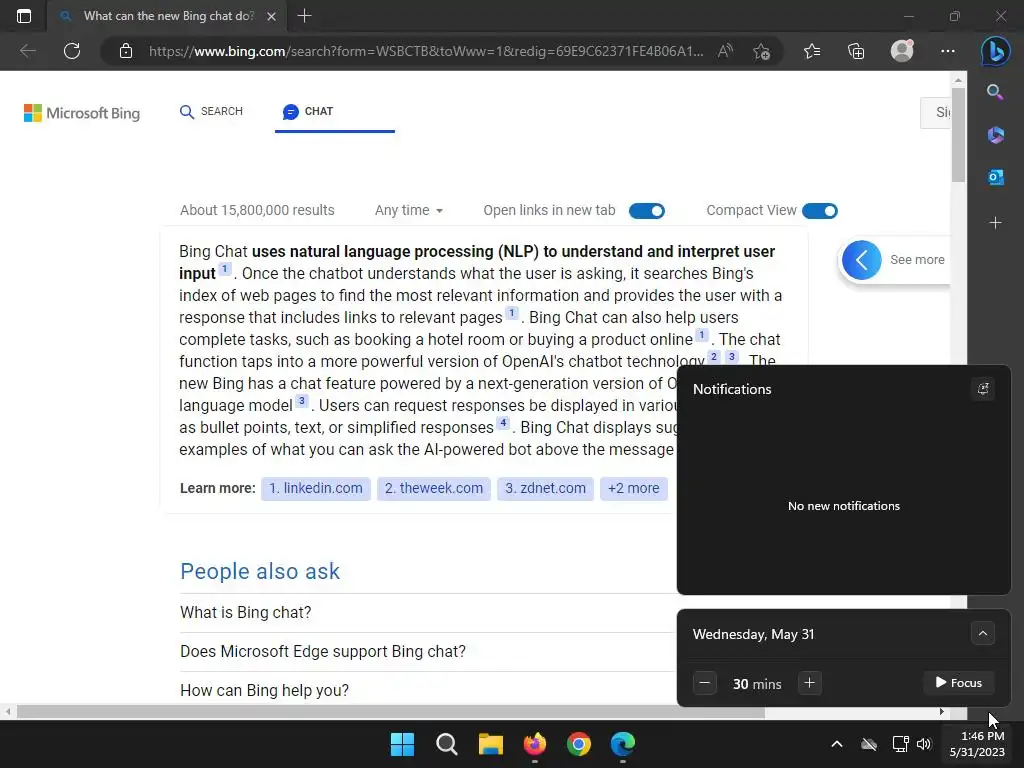Screen dimensions: 1024x768
Task: Refresh the current page
Action: (x=72, y=51)
